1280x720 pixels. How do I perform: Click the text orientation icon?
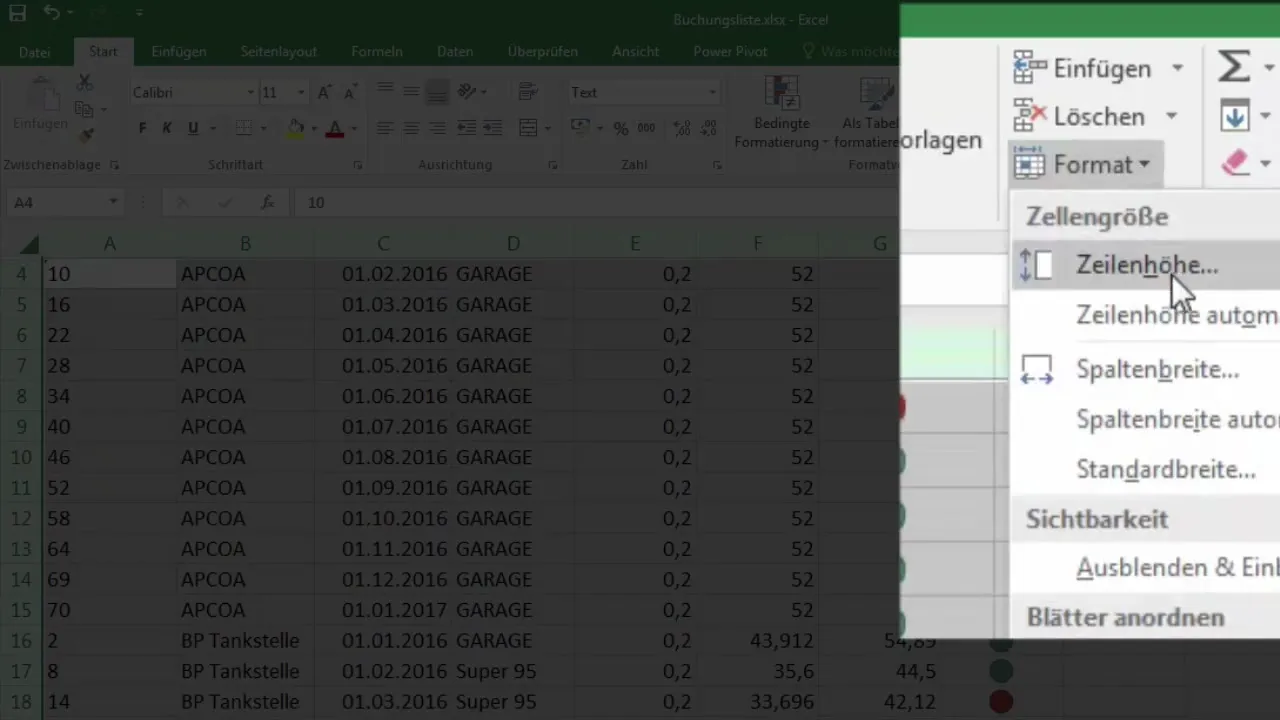pyautogui.click(x=466, y=92)
